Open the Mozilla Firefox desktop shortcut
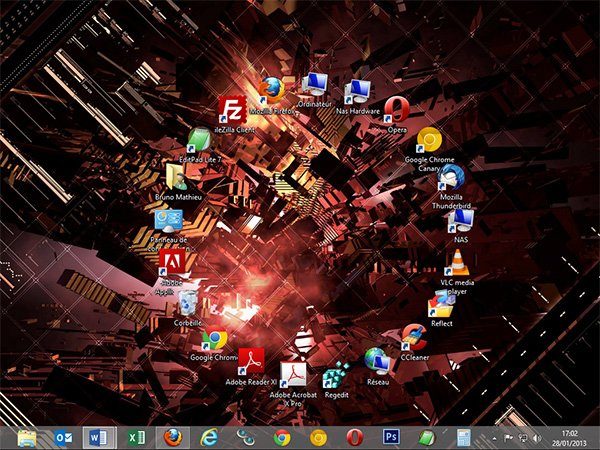Viewport: 600px width, 450px height. (x=272, y=90)
